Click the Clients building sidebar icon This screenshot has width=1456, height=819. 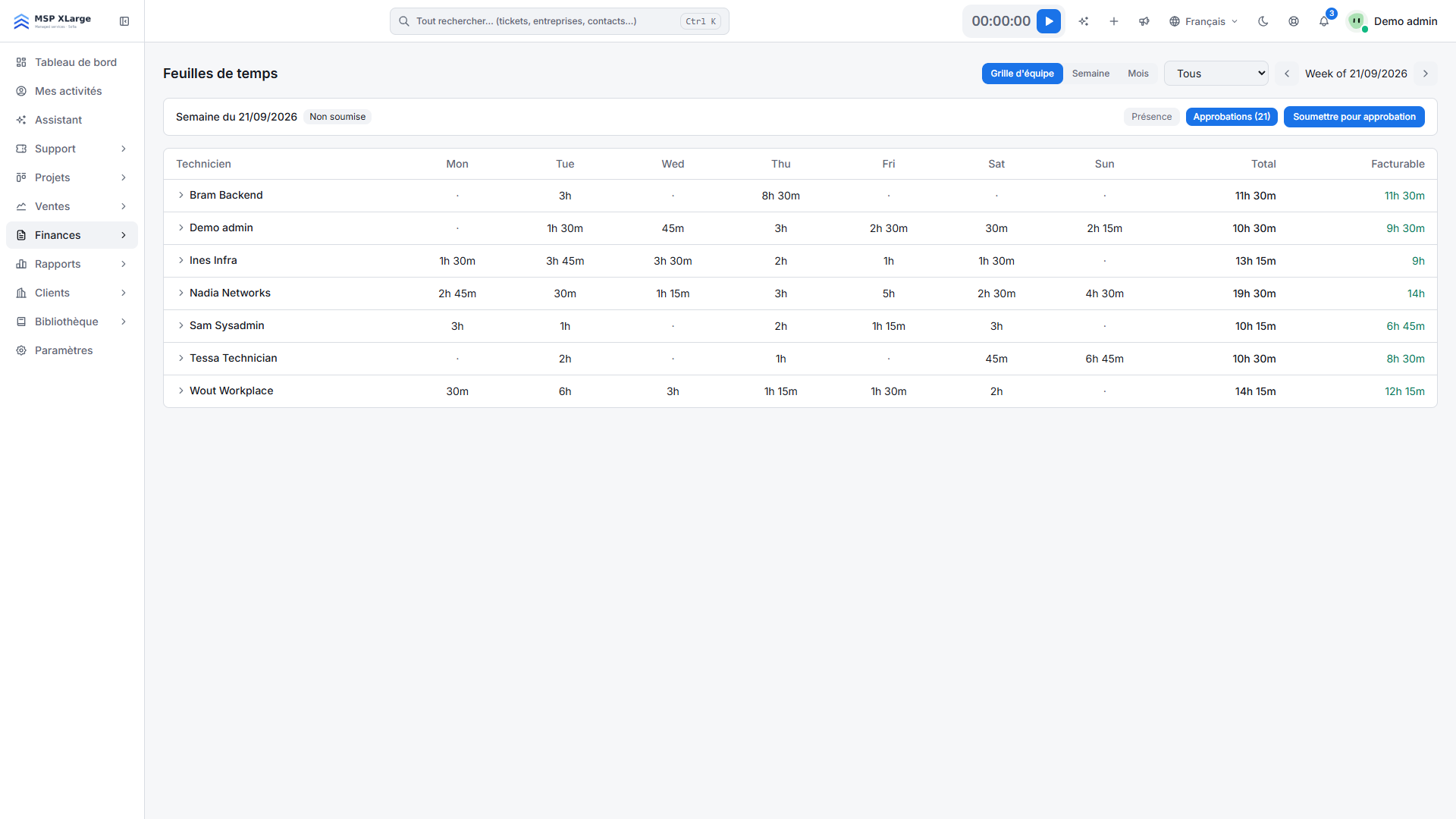click(x=21, y=293)
